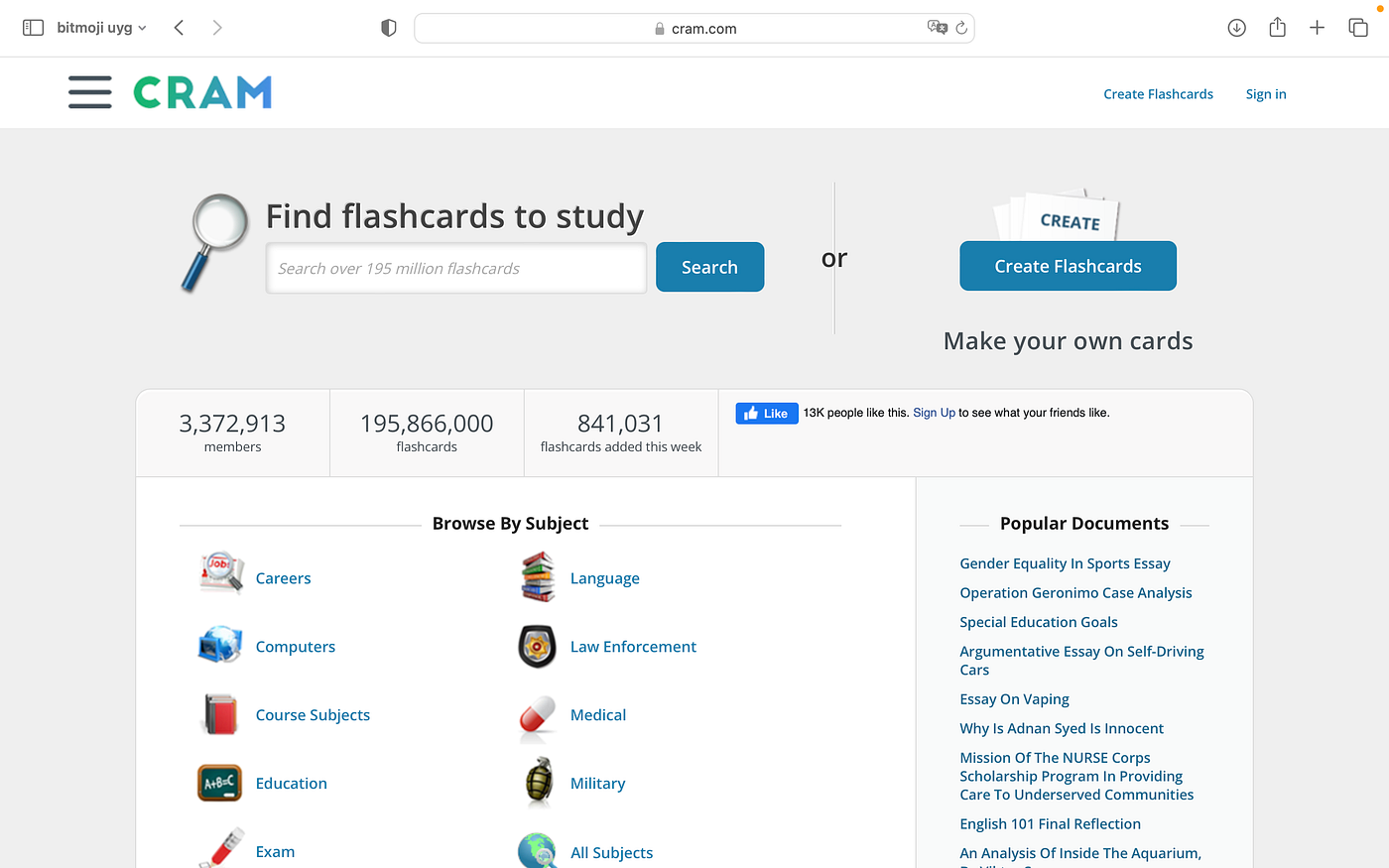Open English 101 Final Reflection document
Image resolution: width=1389 pixels, height=868 pixels.
tap(1050, 824)
